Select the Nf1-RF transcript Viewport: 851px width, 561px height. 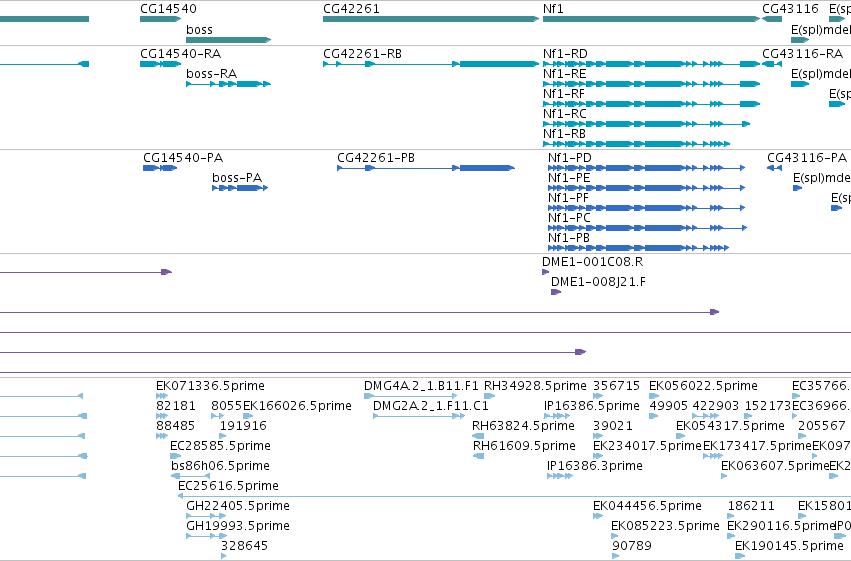click(x=651, y=104)
